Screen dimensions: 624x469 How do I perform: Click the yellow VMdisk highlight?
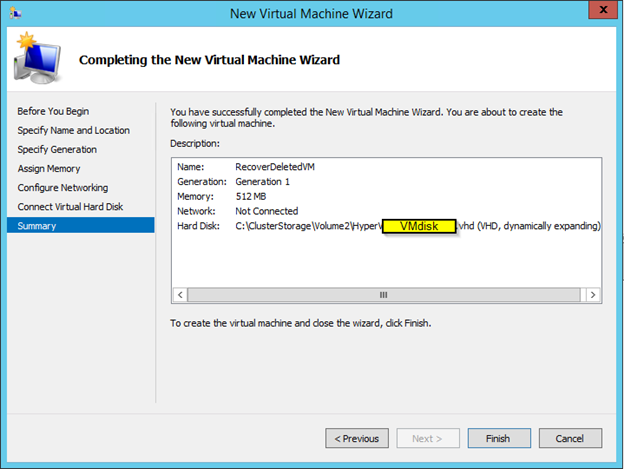click(x=419, y=227)
